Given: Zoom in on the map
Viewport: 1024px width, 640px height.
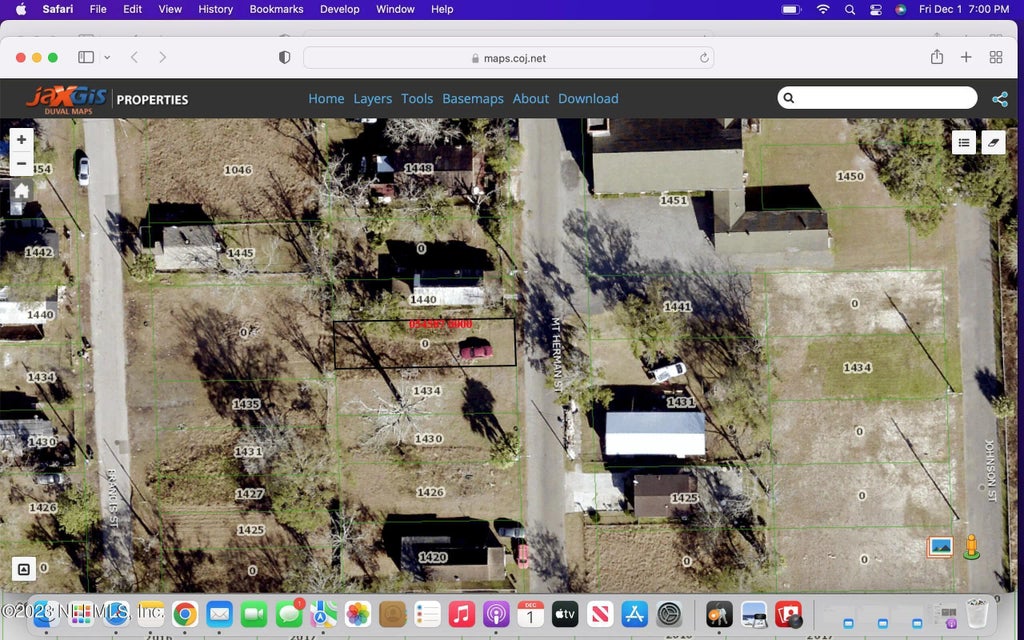Looking at the screenshot, I should click(21, 140).
